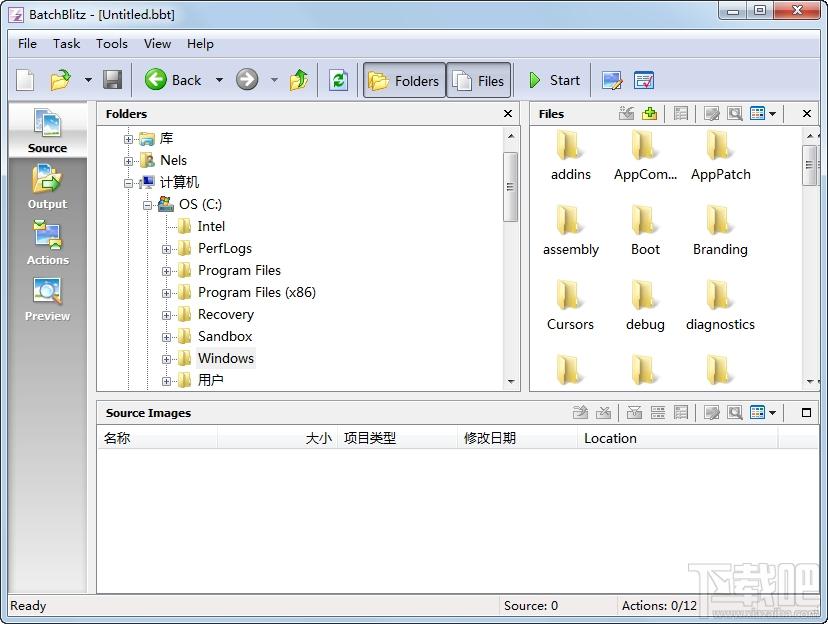Toggle the Files pane button
Viewport: 828px width, 624px height.
[479, 81]
